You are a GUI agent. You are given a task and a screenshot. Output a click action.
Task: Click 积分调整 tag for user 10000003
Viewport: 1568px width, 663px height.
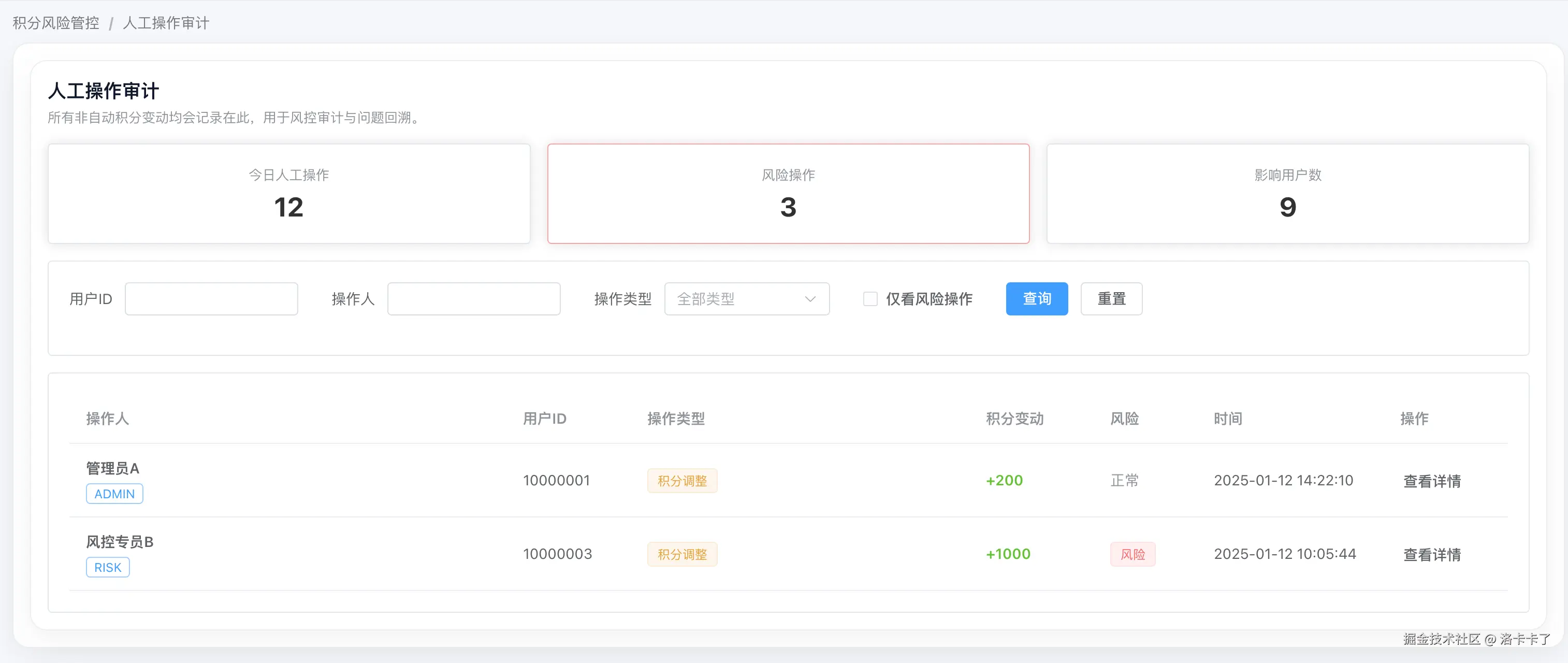click(x=682, y=555)
